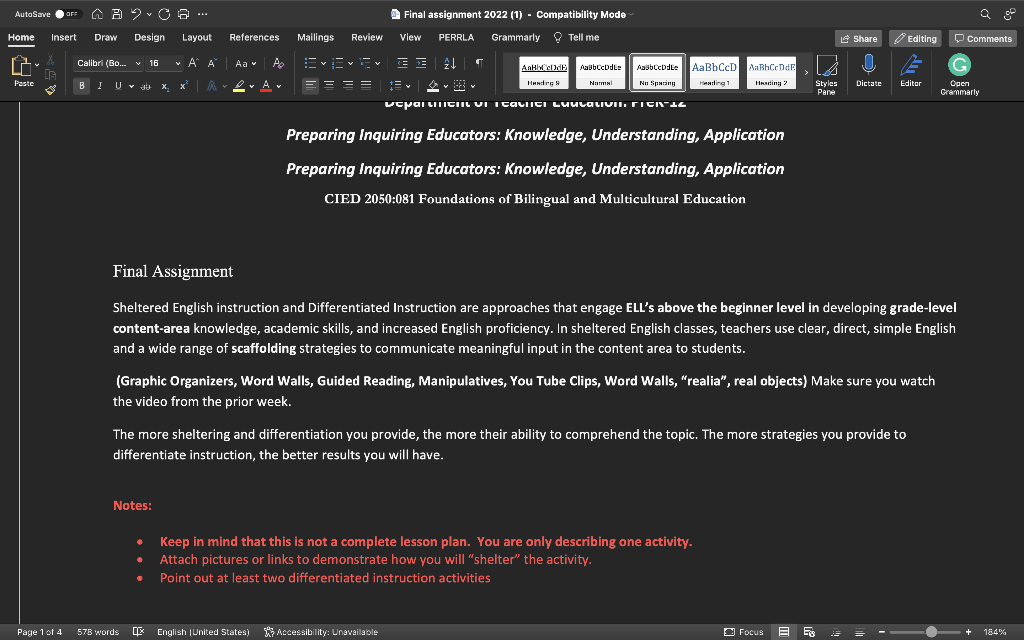Screen dimensions: 1024x640
Task: Open the bullet list dropdown
Action: (324, 63)
